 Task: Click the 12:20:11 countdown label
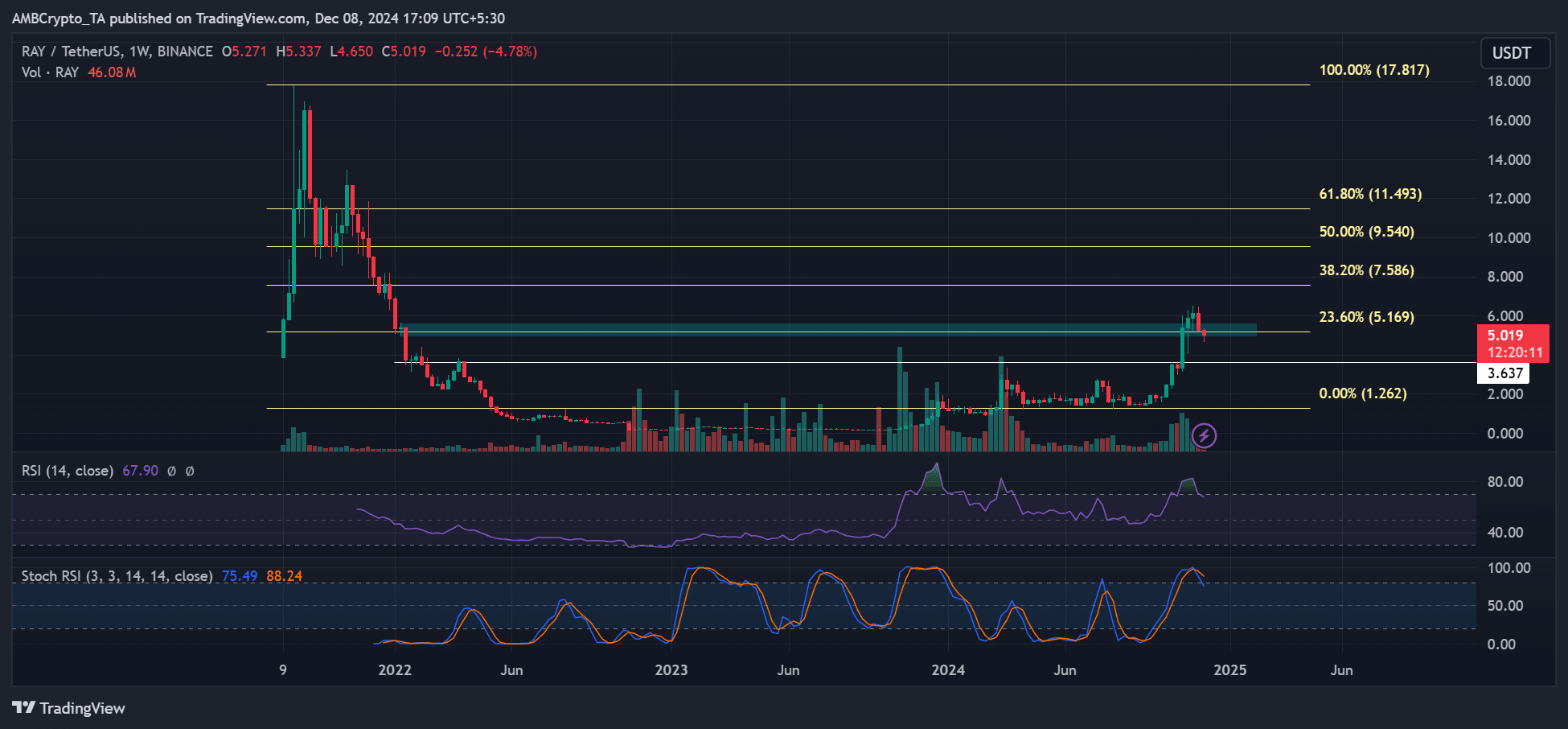[x=1515, y=352]
